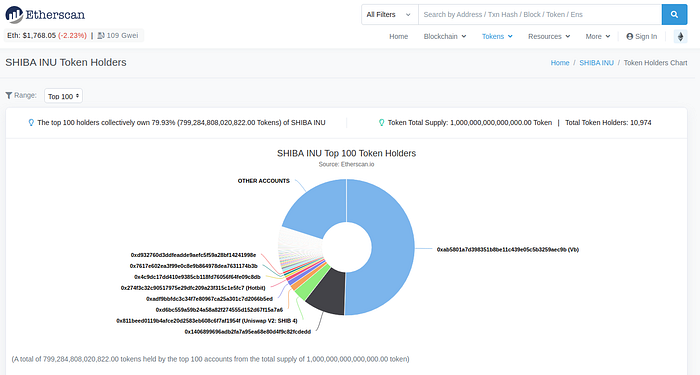
Task: Click the 0xadf9bbfdc3... chart label
Action: (x=209, y=299)
